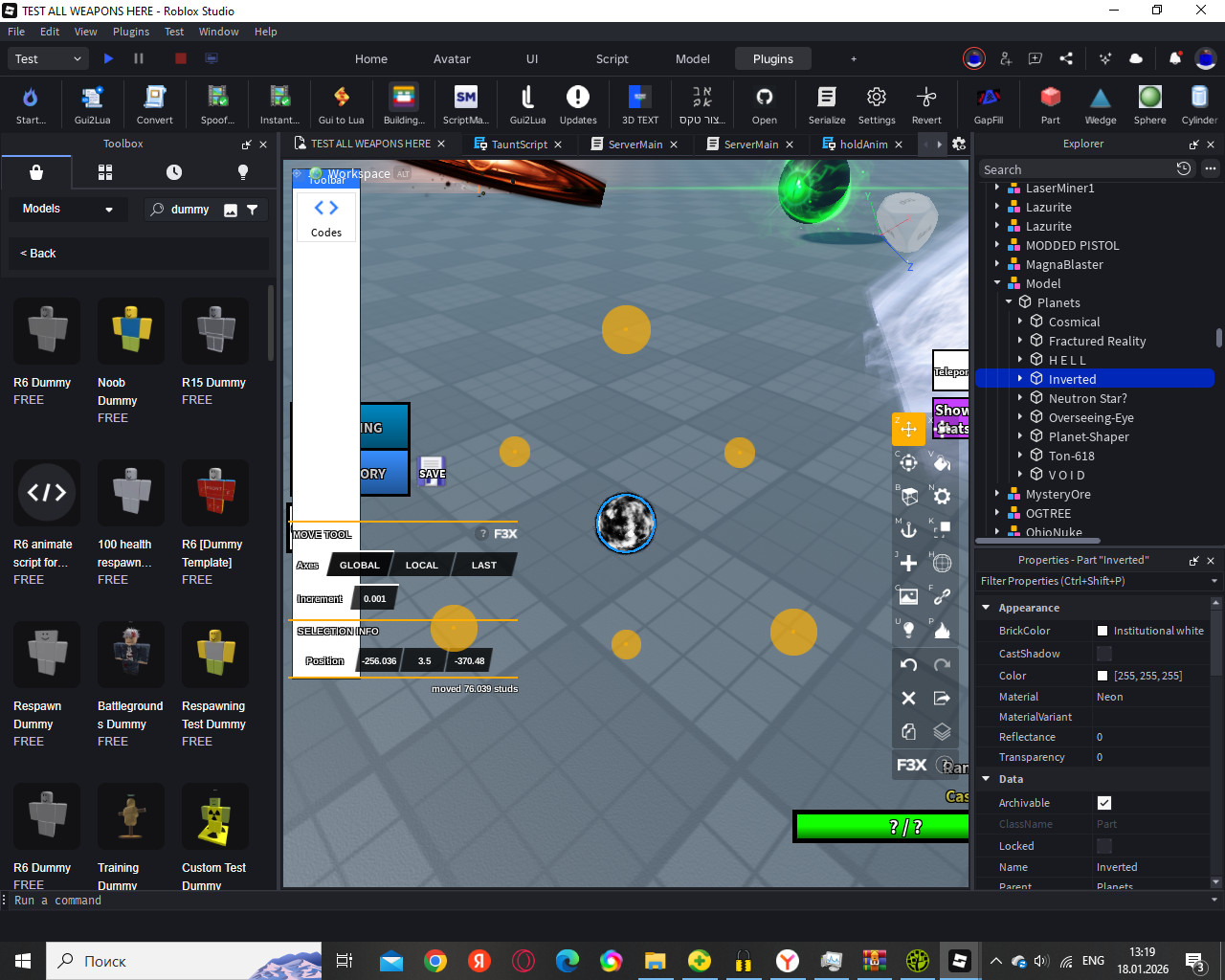
Task: Insert a Cylinder part
Action: tap(1199, 104)
